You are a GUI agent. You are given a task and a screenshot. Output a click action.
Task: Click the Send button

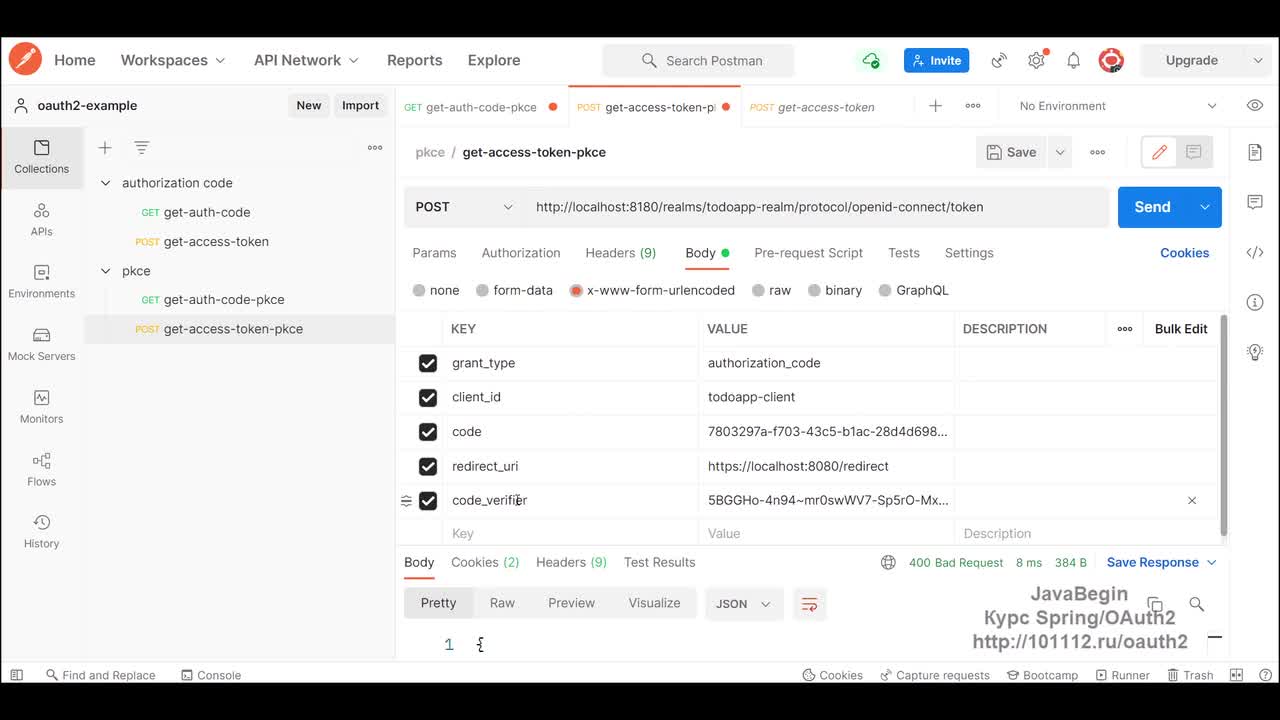click(x=1152, y=207)
